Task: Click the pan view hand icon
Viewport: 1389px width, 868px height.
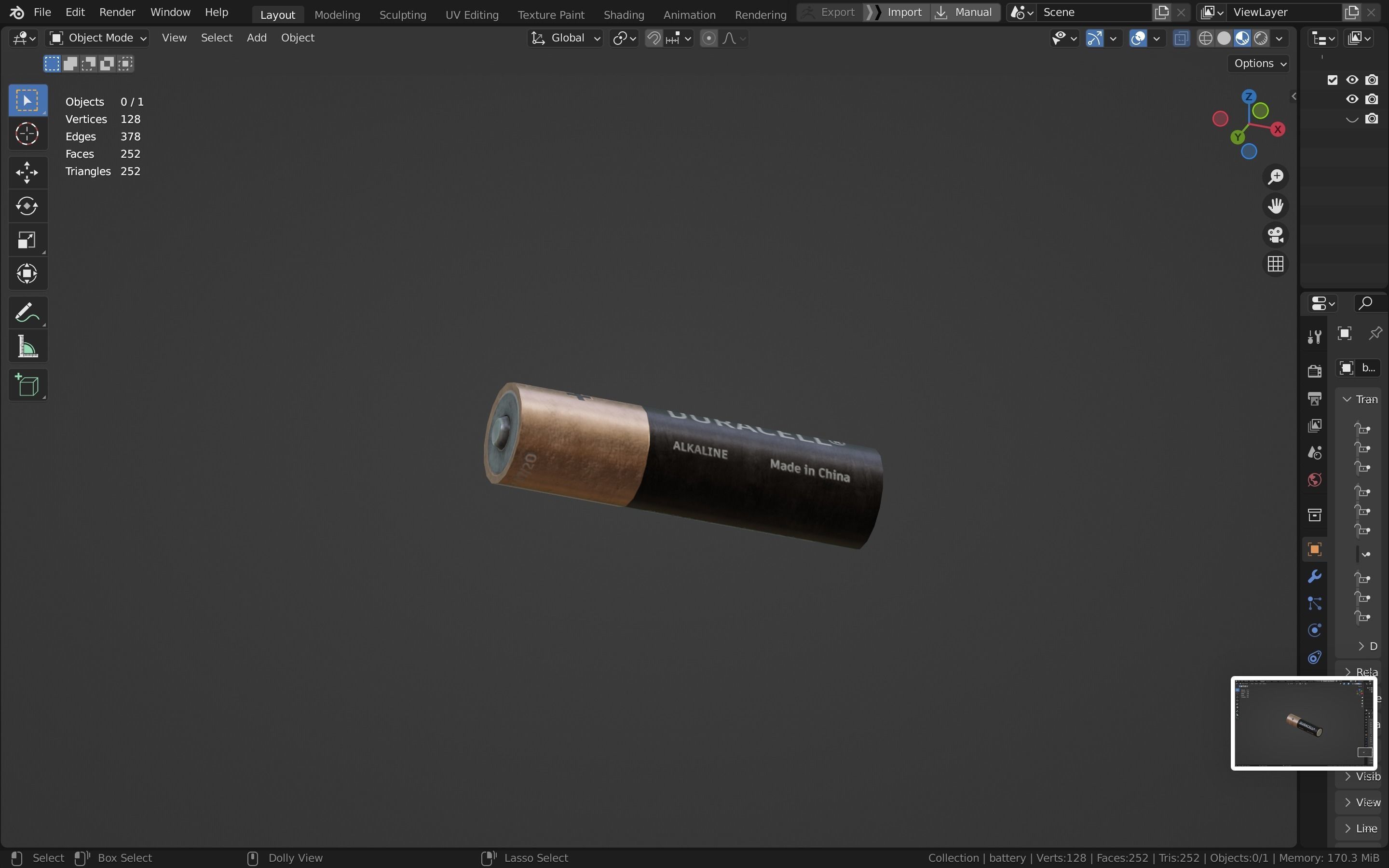Action: 1275,205
